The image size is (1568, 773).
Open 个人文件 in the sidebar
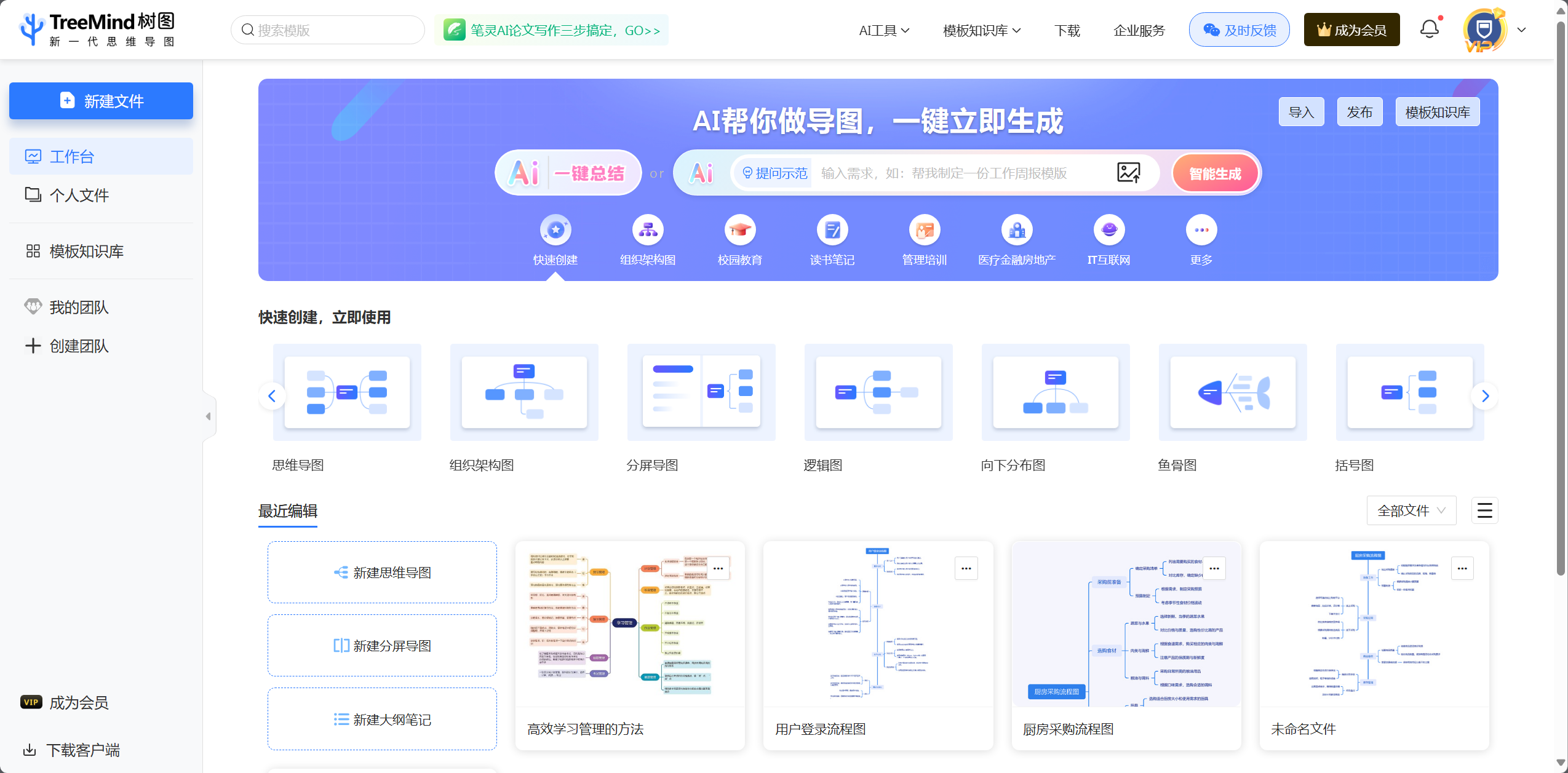point(79,195)
